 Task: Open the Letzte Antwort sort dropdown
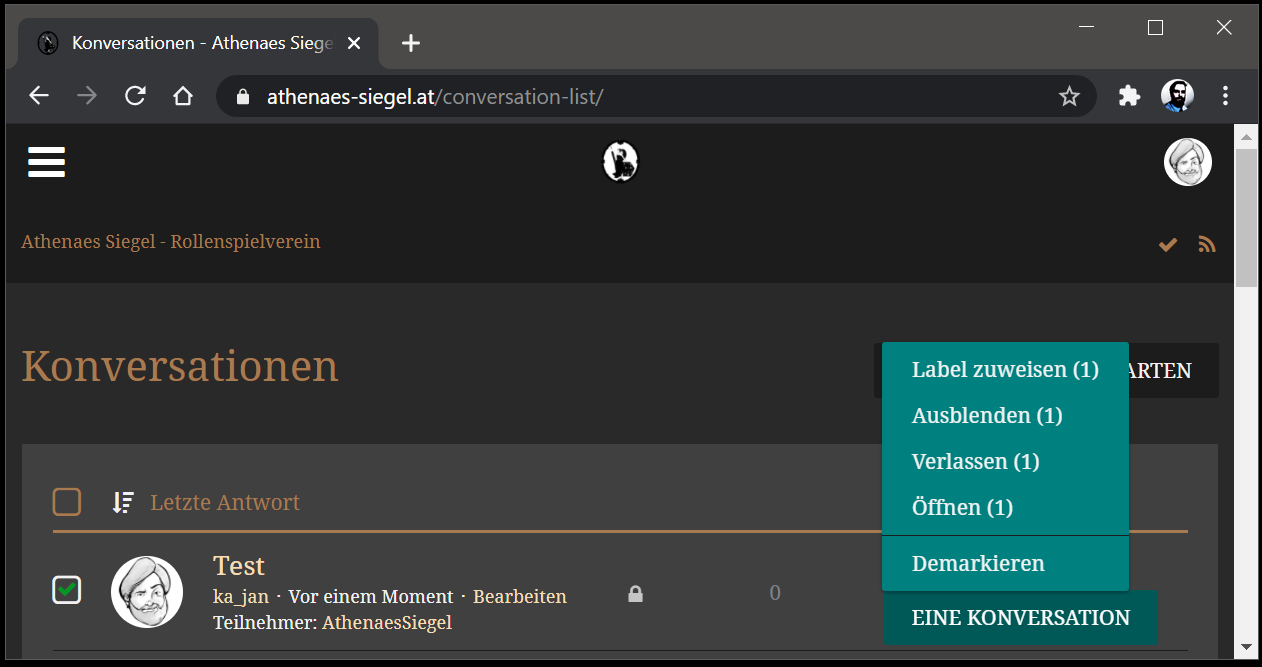pyautogui.click(x=225, y=502)
